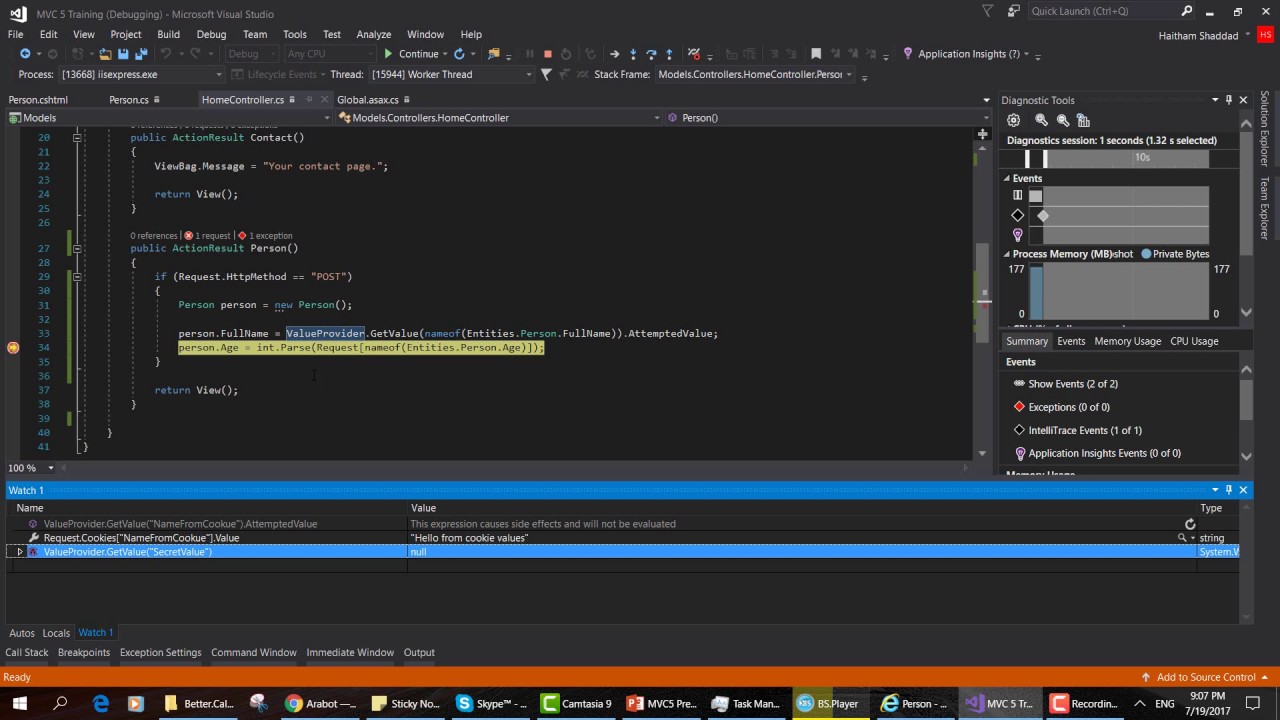Click the Step Over arrow icon
This screenshot has width=1280, height=720.
(x=651, y=54)
